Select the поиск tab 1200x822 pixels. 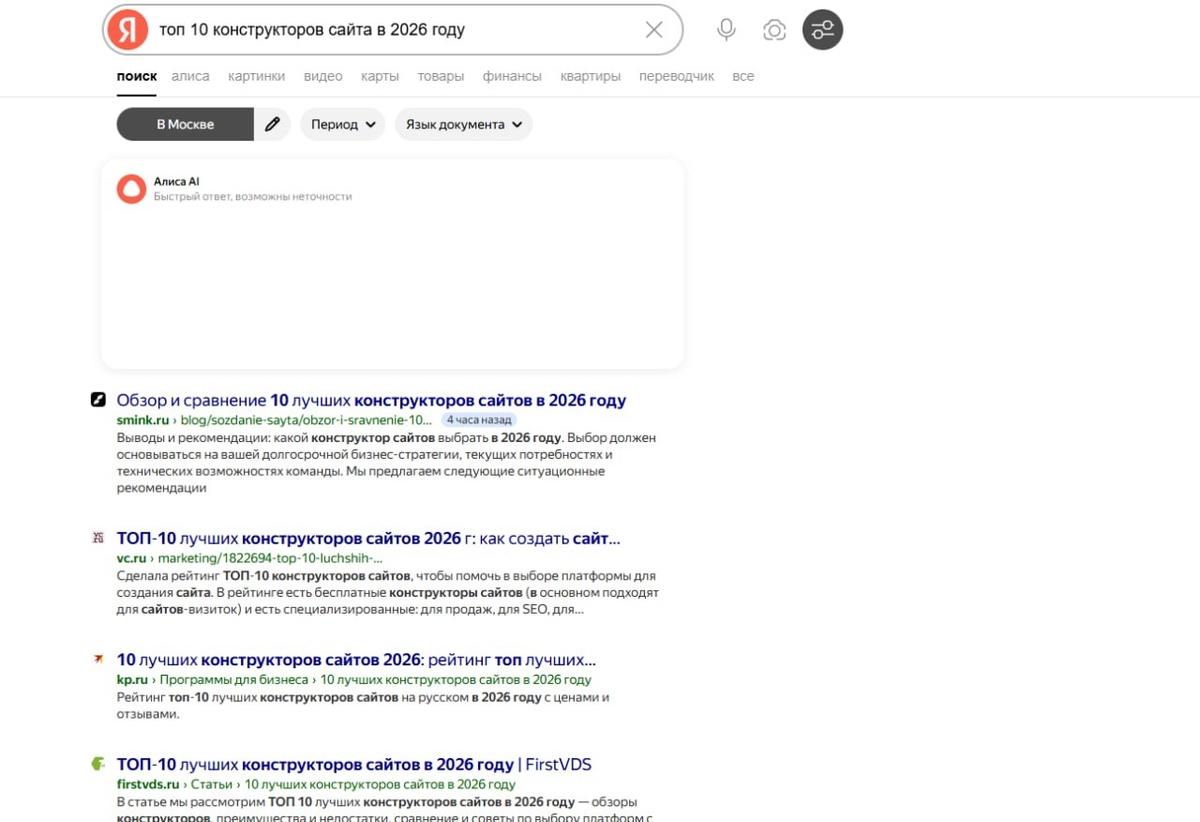point(137,76)
